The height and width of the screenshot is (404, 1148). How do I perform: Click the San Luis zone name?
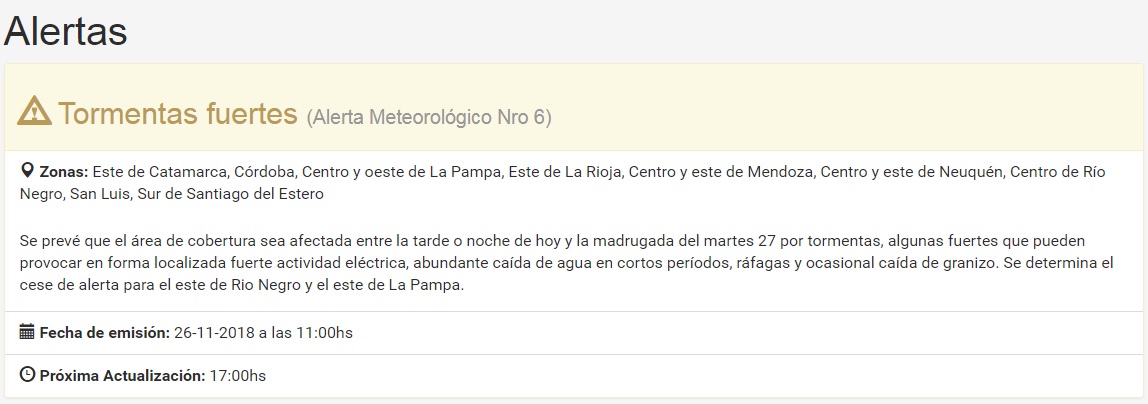98,193
